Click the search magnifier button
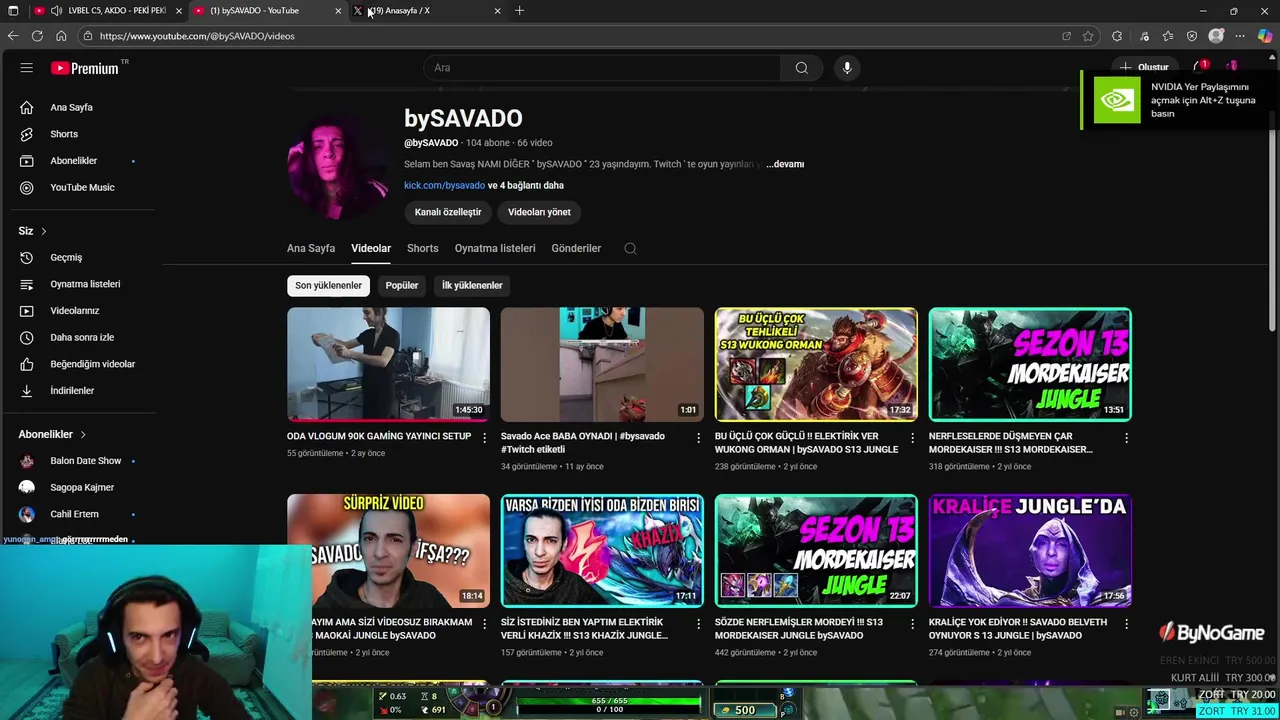This screenshot has height=720, width=1280. click(801, 68)
